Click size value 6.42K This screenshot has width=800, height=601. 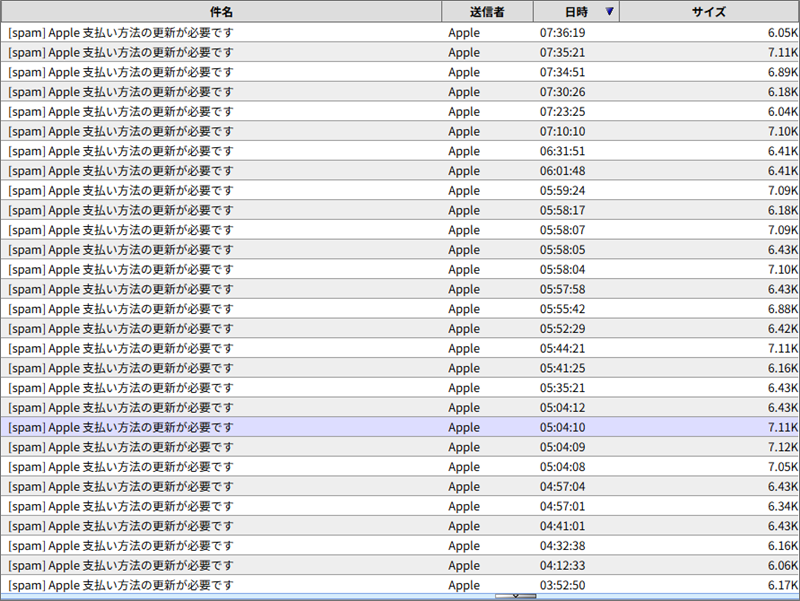(x=783, y=329)
